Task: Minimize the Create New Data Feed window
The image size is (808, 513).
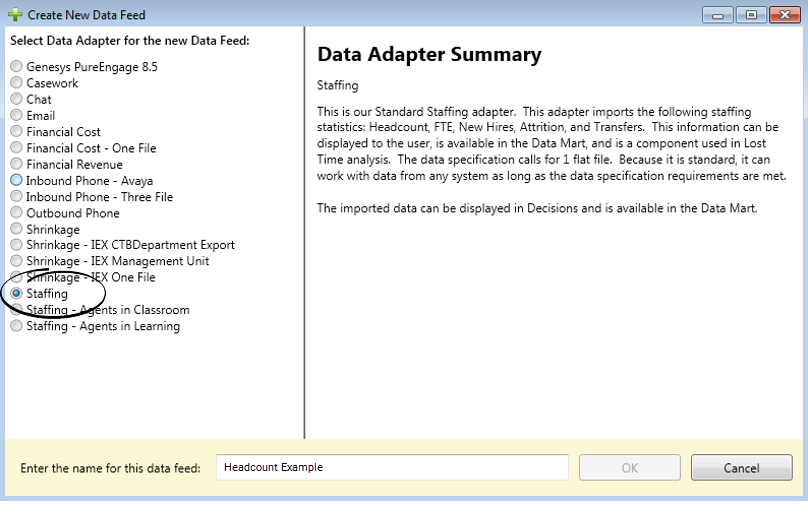Action: tap(718, 15)
